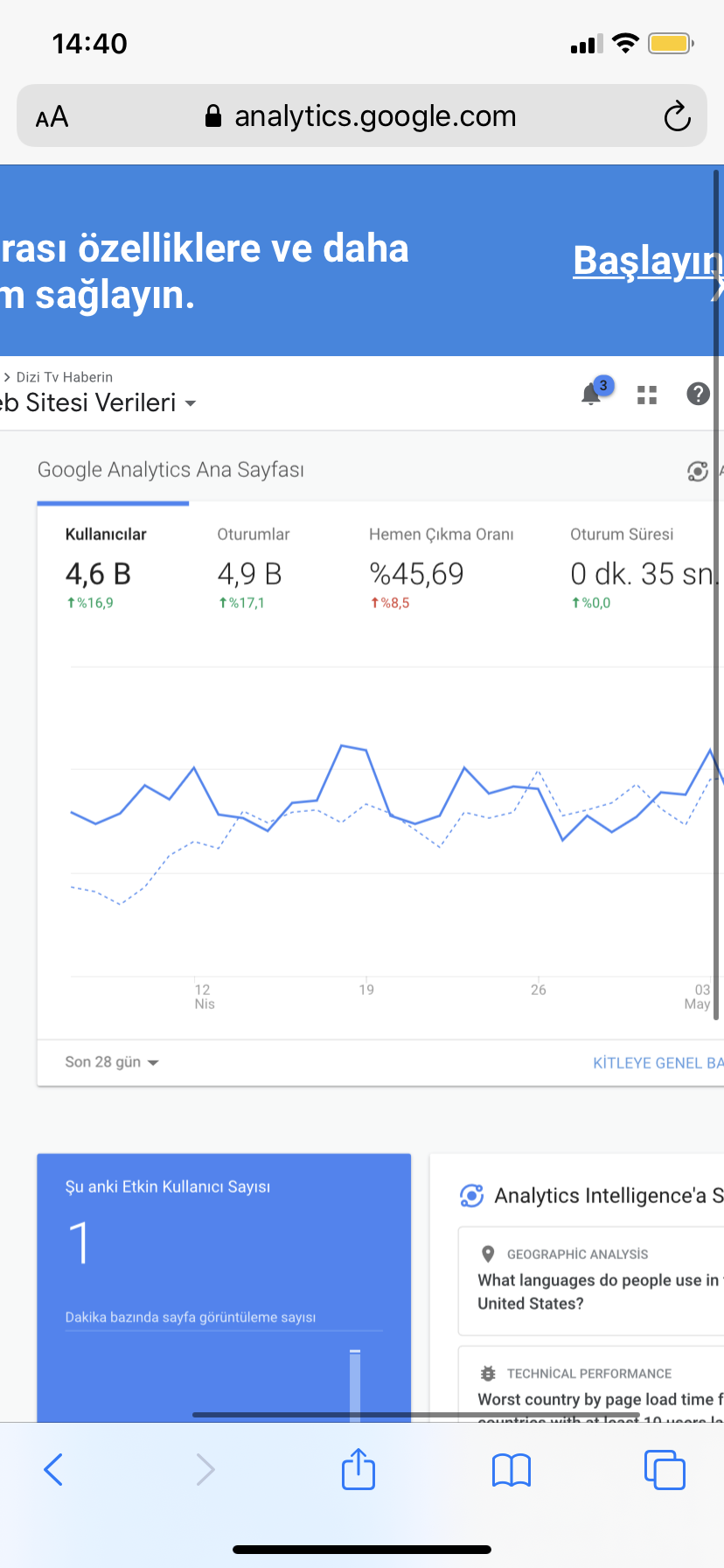Open the Son 28 gün date range dropdown

pos(112,1062)
